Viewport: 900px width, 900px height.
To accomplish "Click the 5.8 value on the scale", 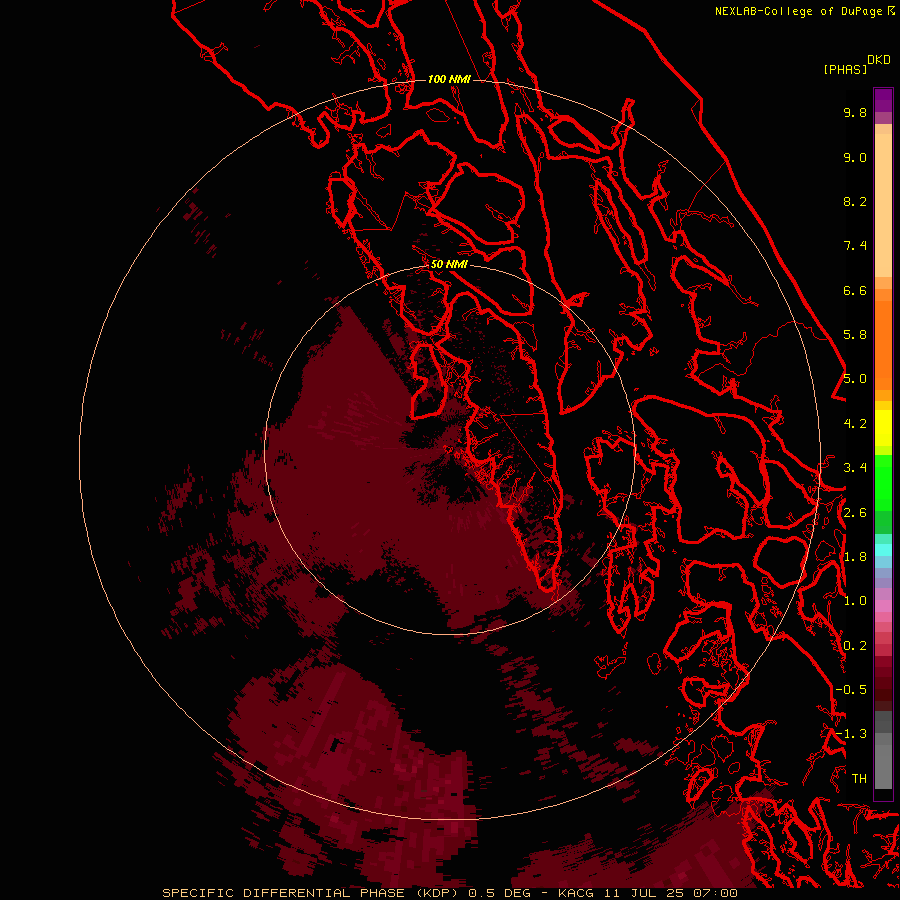I will (x=855, y=335).
